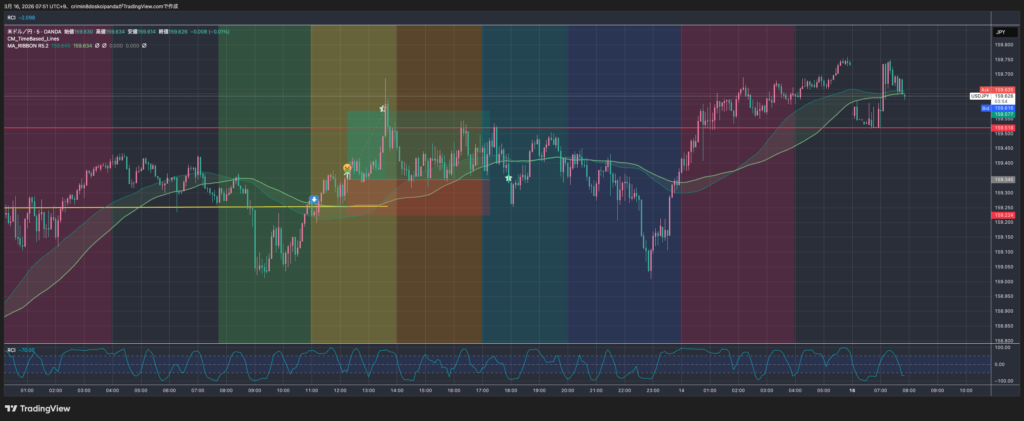Click the green profit zone of position box
The image size is (1024, 421).
[418, 145]
